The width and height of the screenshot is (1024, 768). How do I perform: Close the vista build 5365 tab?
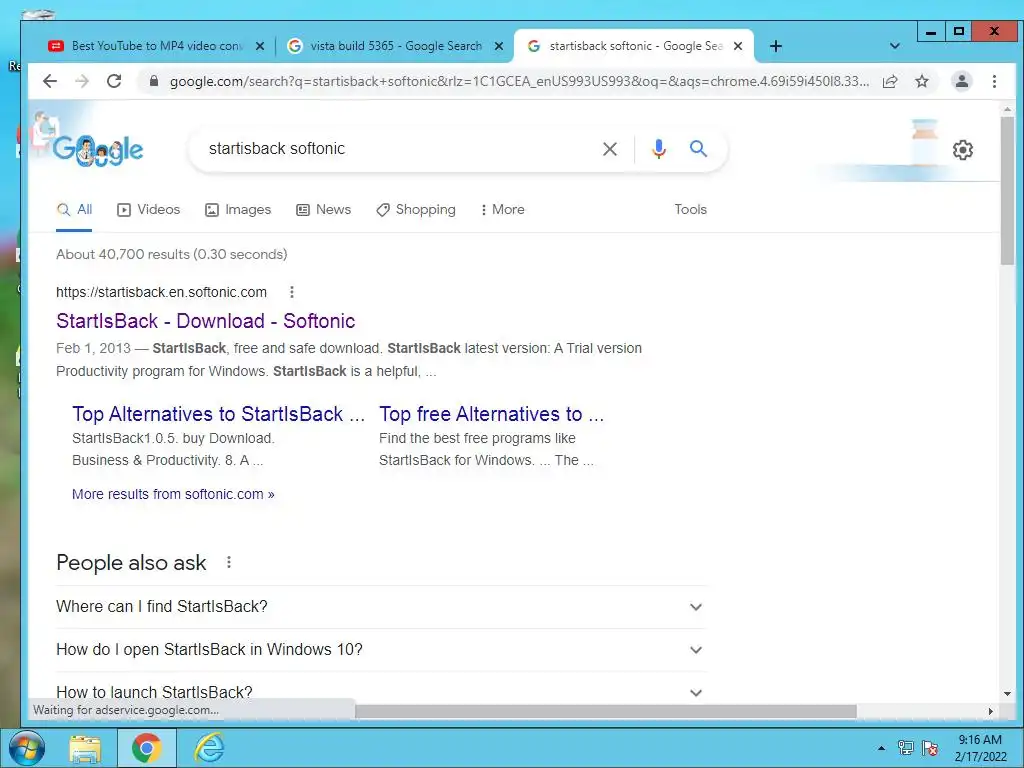(x=499, y=46)
